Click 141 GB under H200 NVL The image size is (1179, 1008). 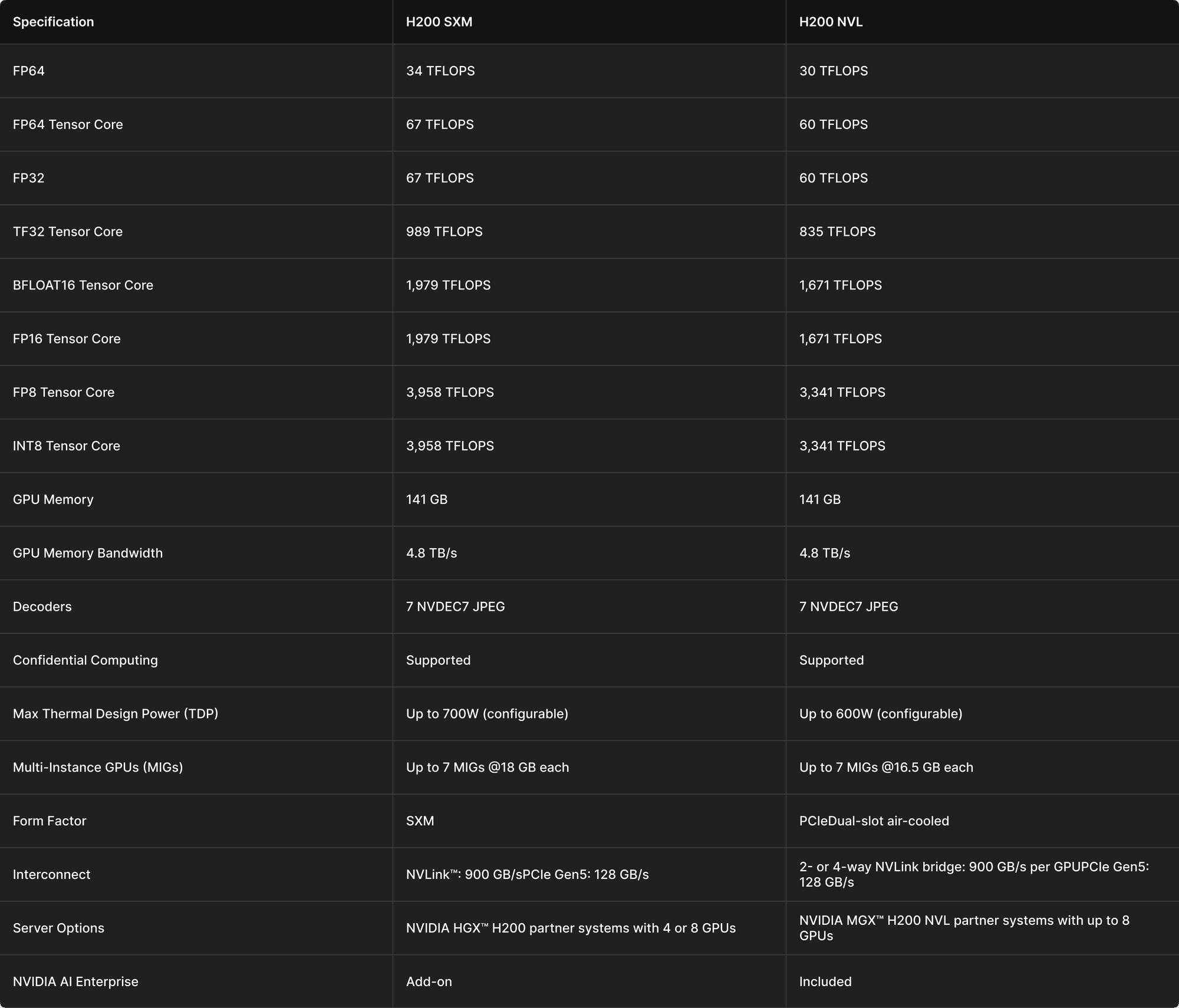point(820,500)
